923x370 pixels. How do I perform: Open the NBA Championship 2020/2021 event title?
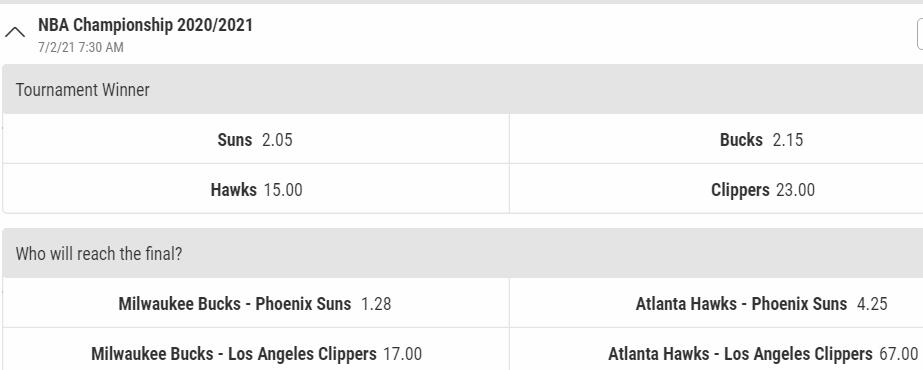[145, 25]
